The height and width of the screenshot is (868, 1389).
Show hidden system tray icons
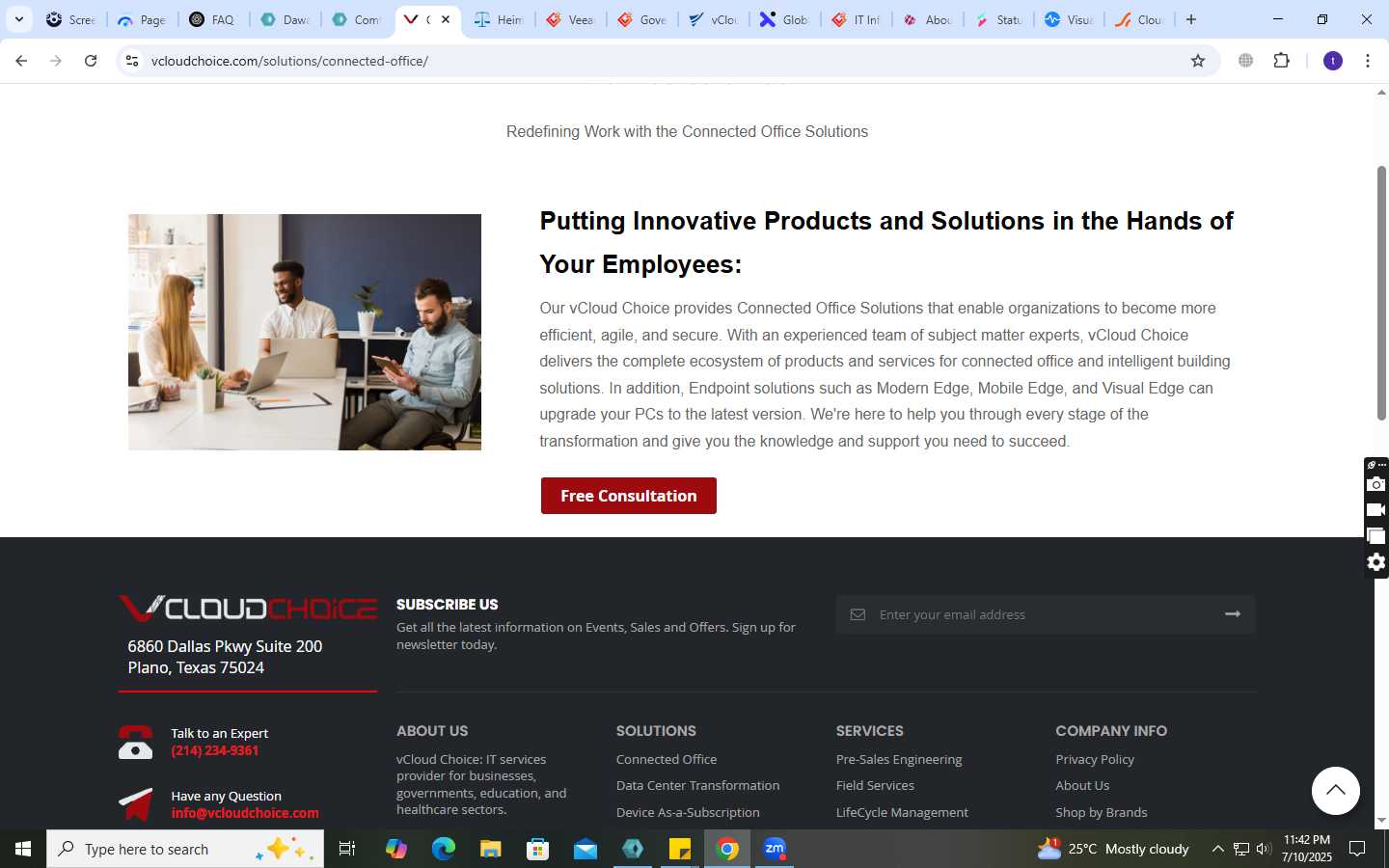coord(1217,849)
